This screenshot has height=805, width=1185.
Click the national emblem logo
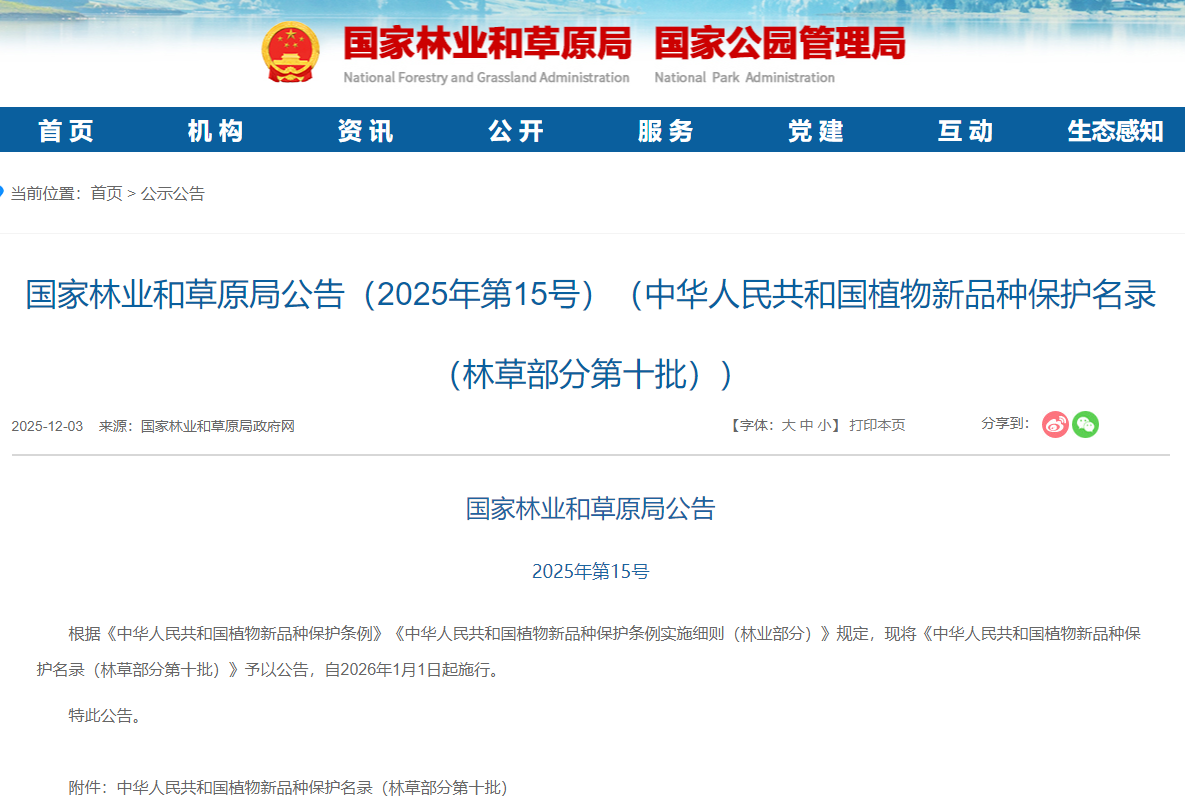point(291,52)
